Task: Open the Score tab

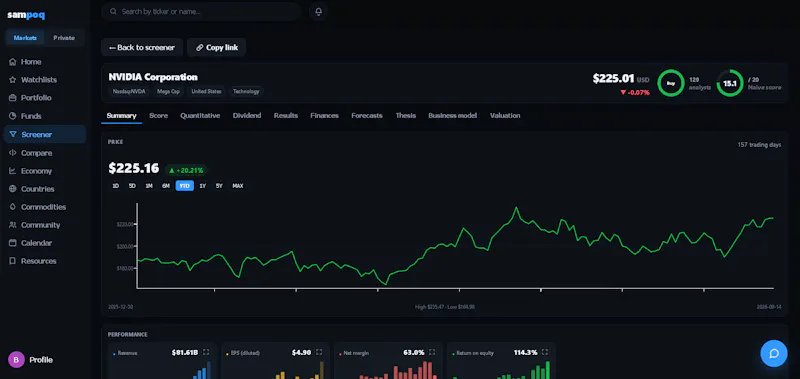Action: tap(158, 116)
